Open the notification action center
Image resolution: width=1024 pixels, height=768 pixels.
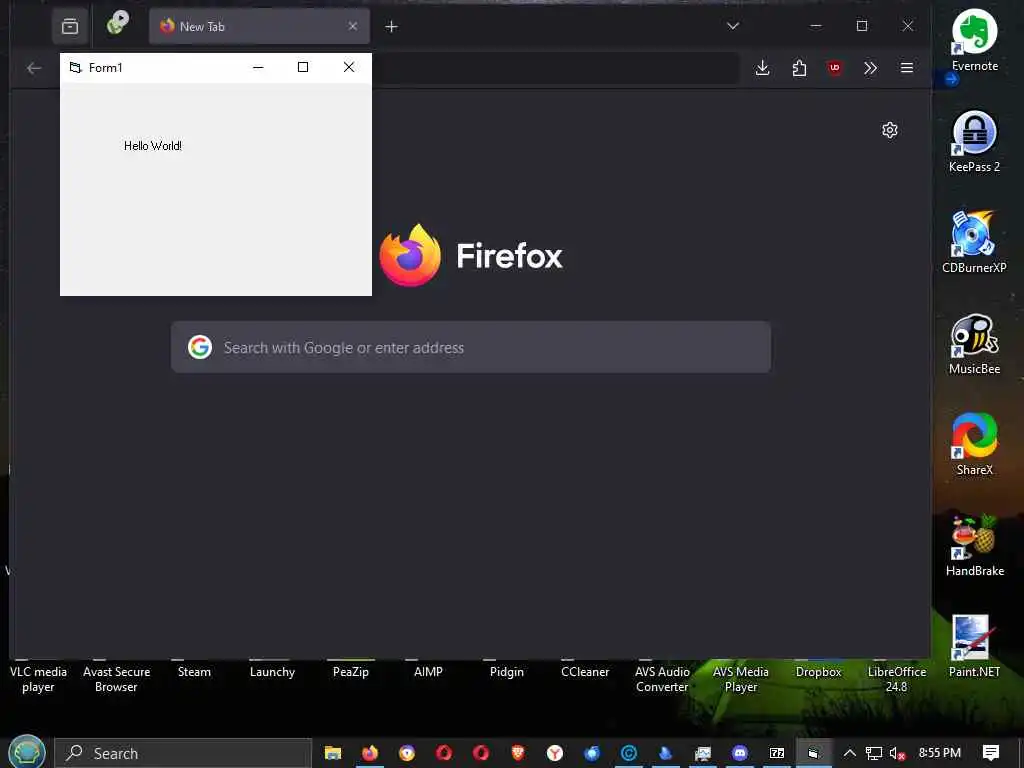click(991, 753)
